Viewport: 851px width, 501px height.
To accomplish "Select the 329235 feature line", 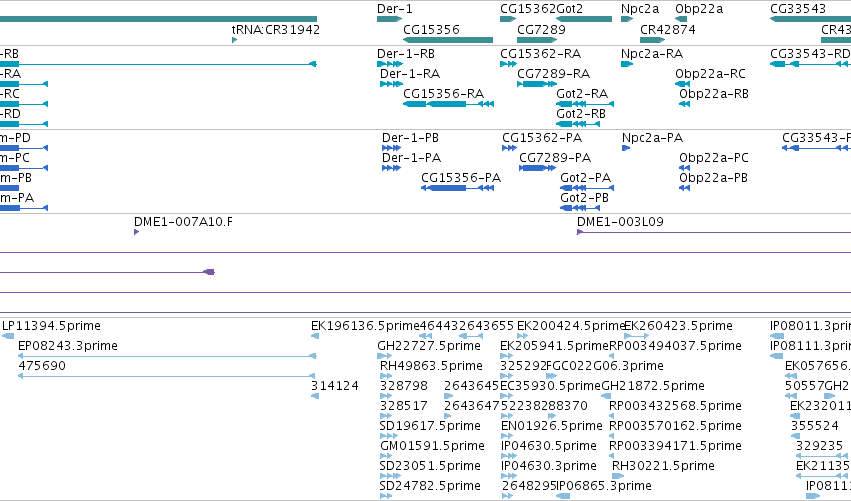I will tap(822, 456).
